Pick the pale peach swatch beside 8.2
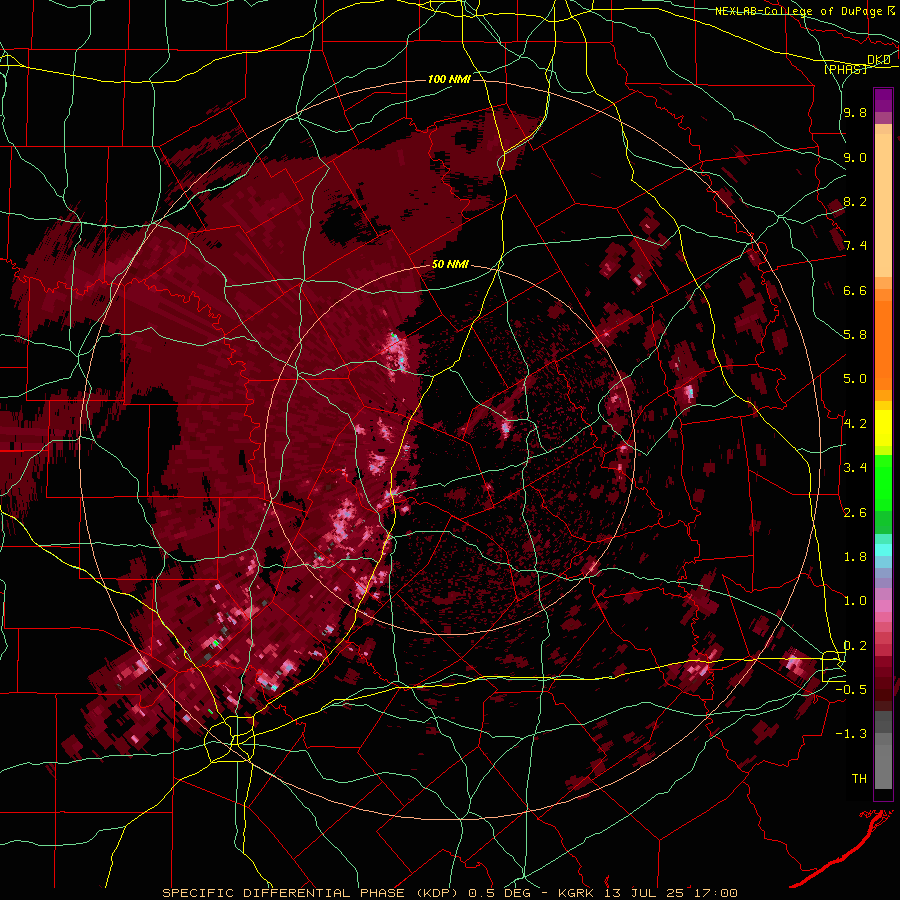The height and width of the screenshot is (900, 900). coord(883,205)
